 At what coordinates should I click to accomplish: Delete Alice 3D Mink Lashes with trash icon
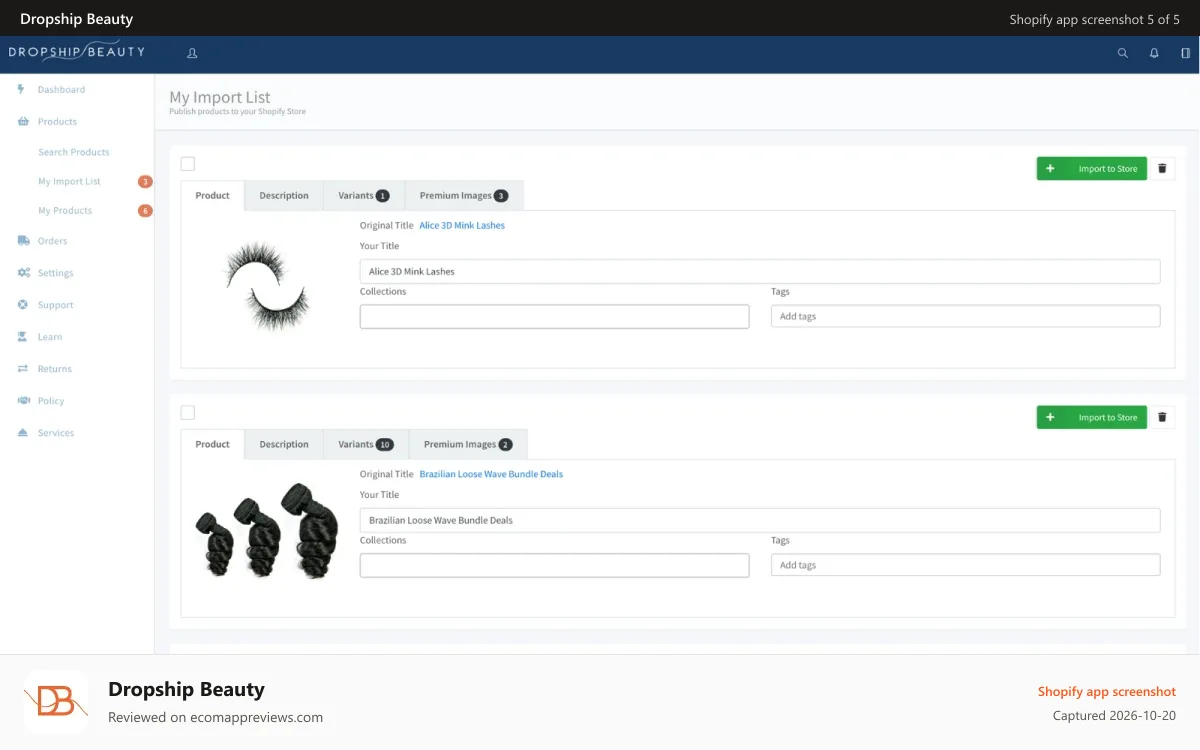(x=1162, y=168)
